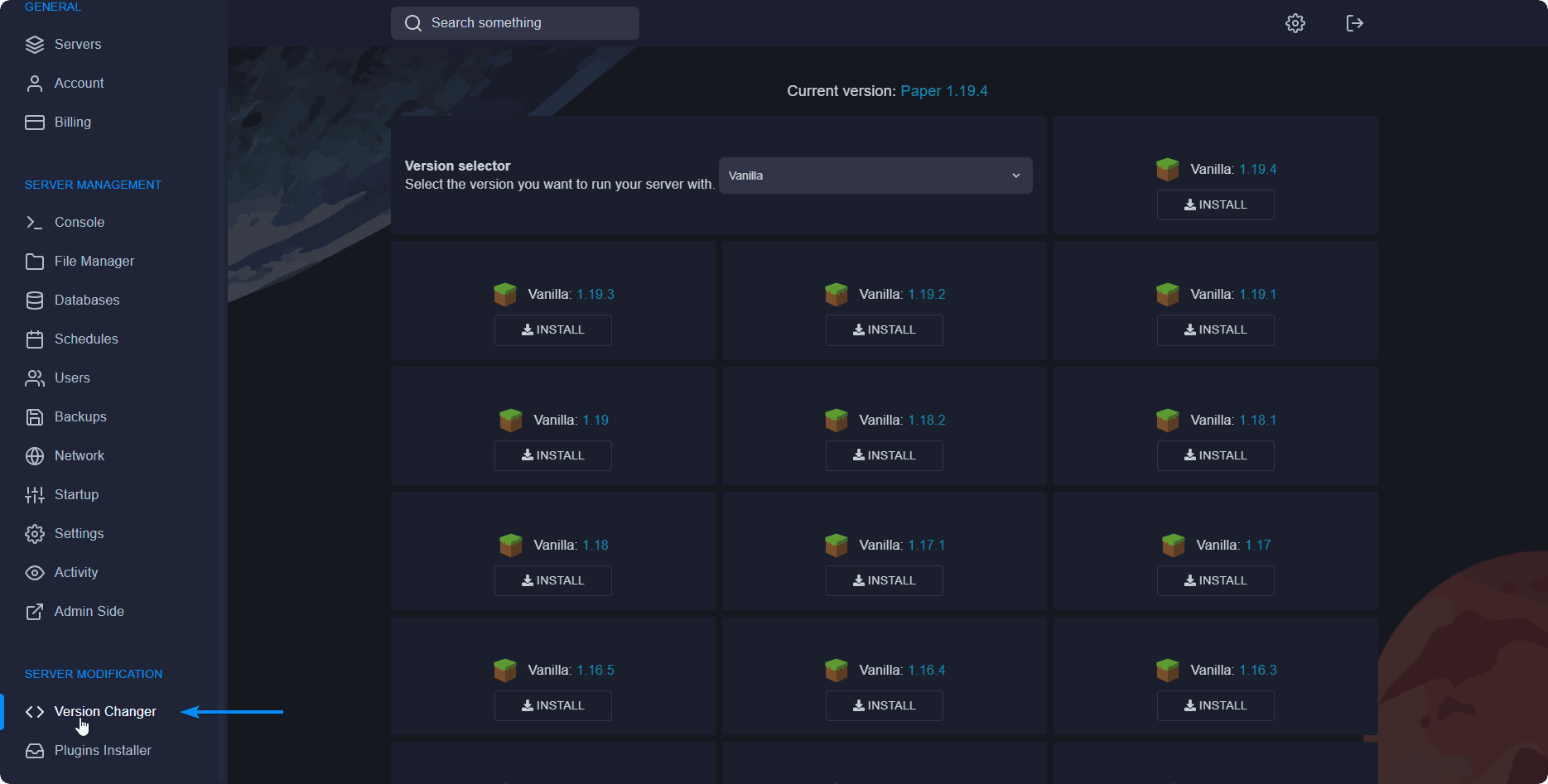Viewport: 1548px width, 784px height.
Task: Open the Console page from sidebar
Action: 79,222
